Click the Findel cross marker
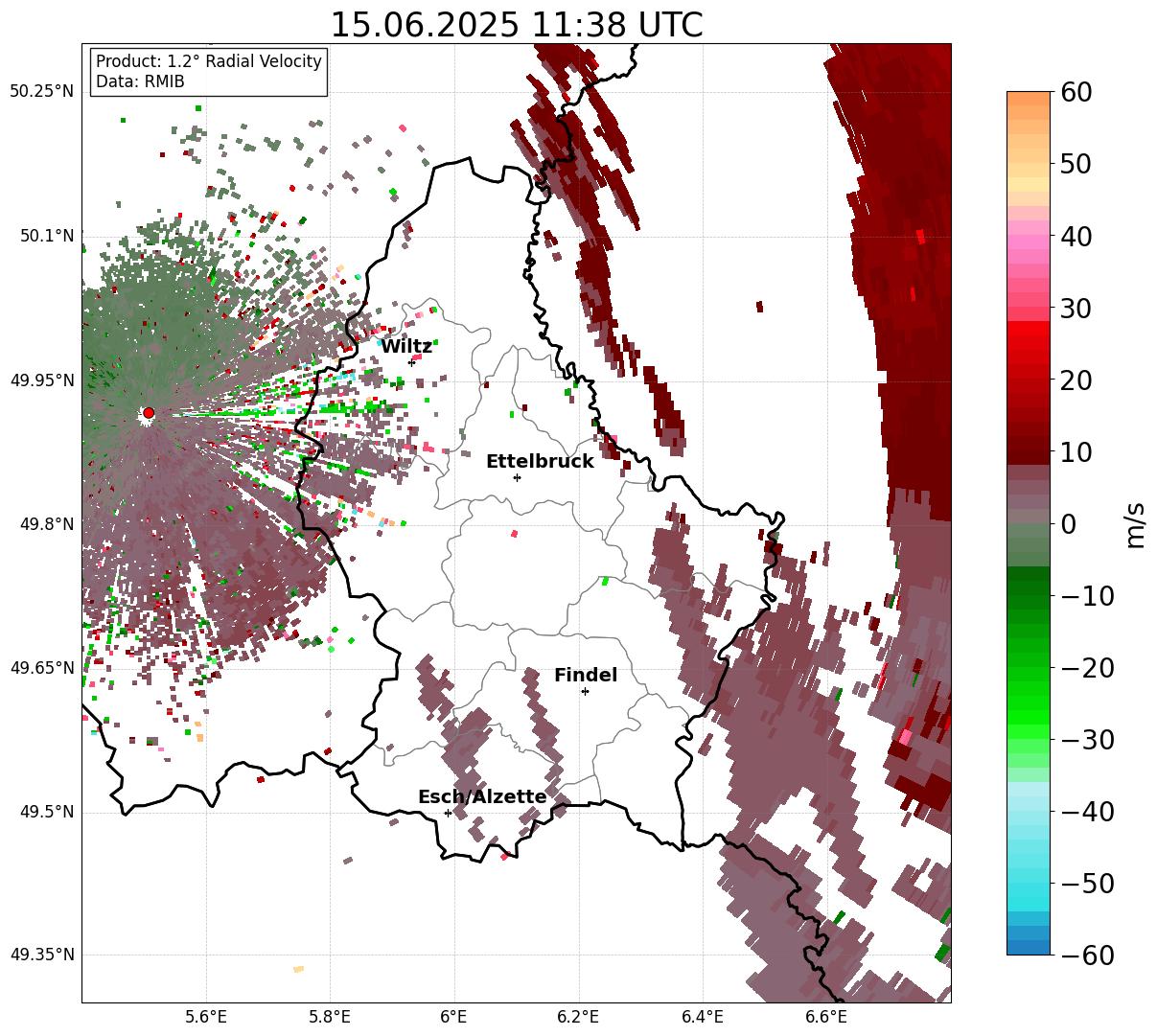Screen dimensions: 1157x1036 coord(585,691)
